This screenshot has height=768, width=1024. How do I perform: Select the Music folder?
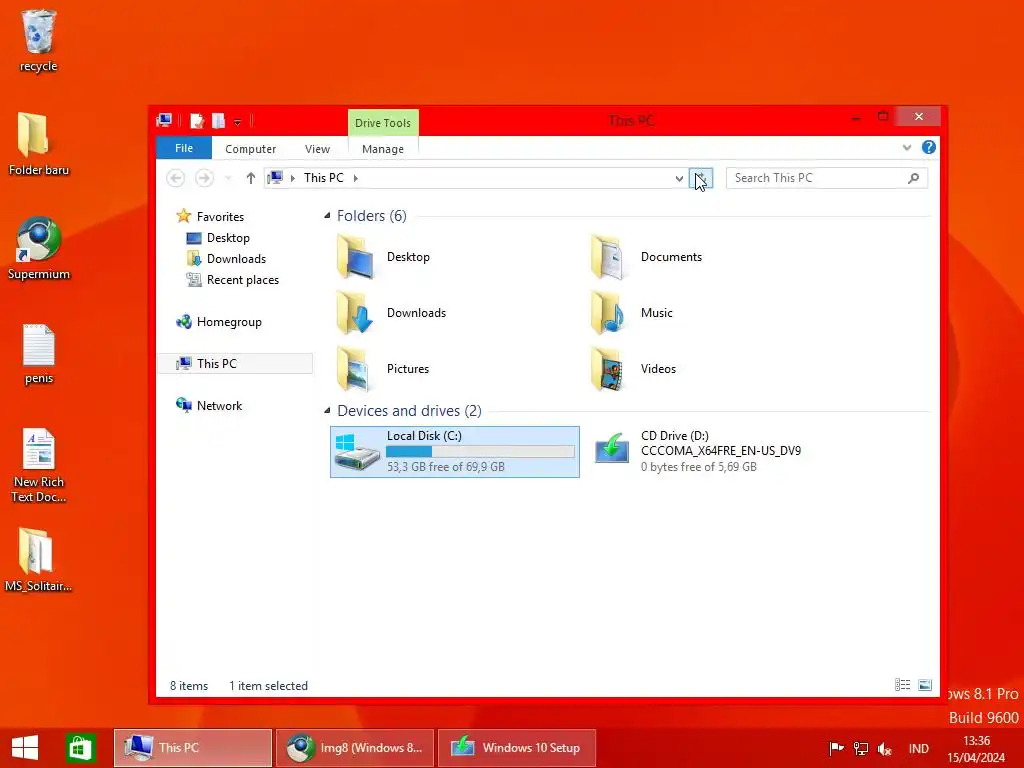point(631,313)
